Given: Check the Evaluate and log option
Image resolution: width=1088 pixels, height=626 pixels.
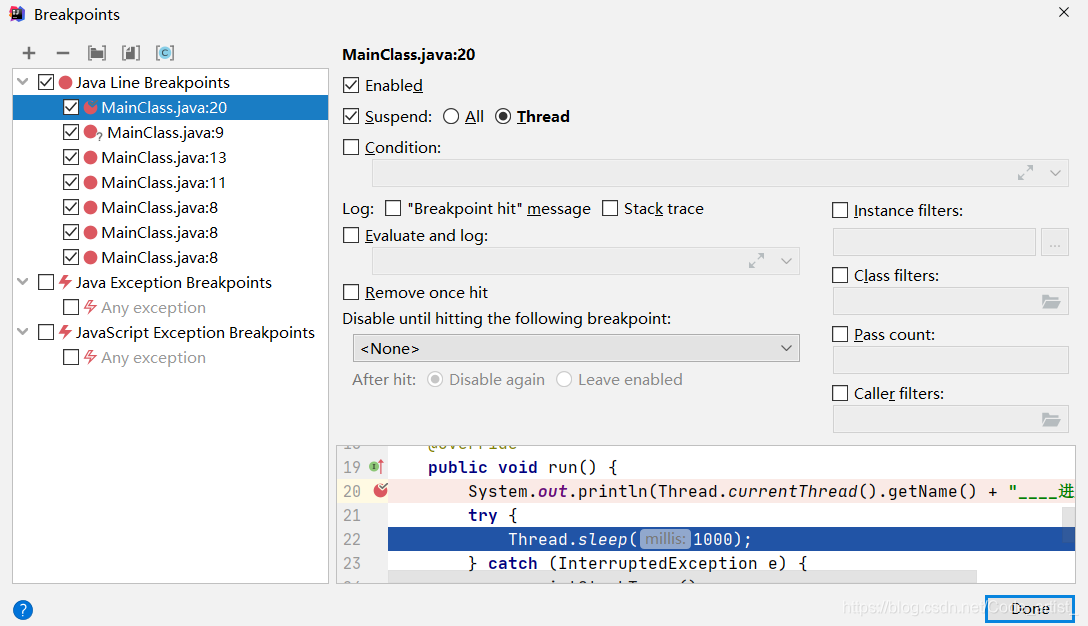Looking at the screenshot, I should pyautogui.click(x=351, y=235).
